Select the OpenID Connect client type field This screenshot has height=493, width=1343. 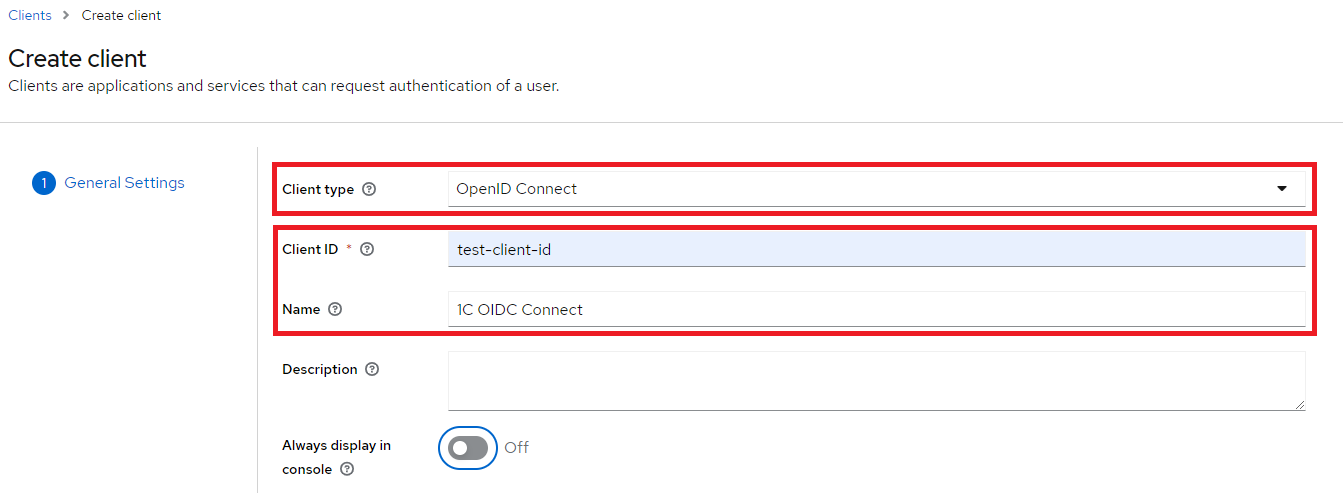tap(860, 189)
